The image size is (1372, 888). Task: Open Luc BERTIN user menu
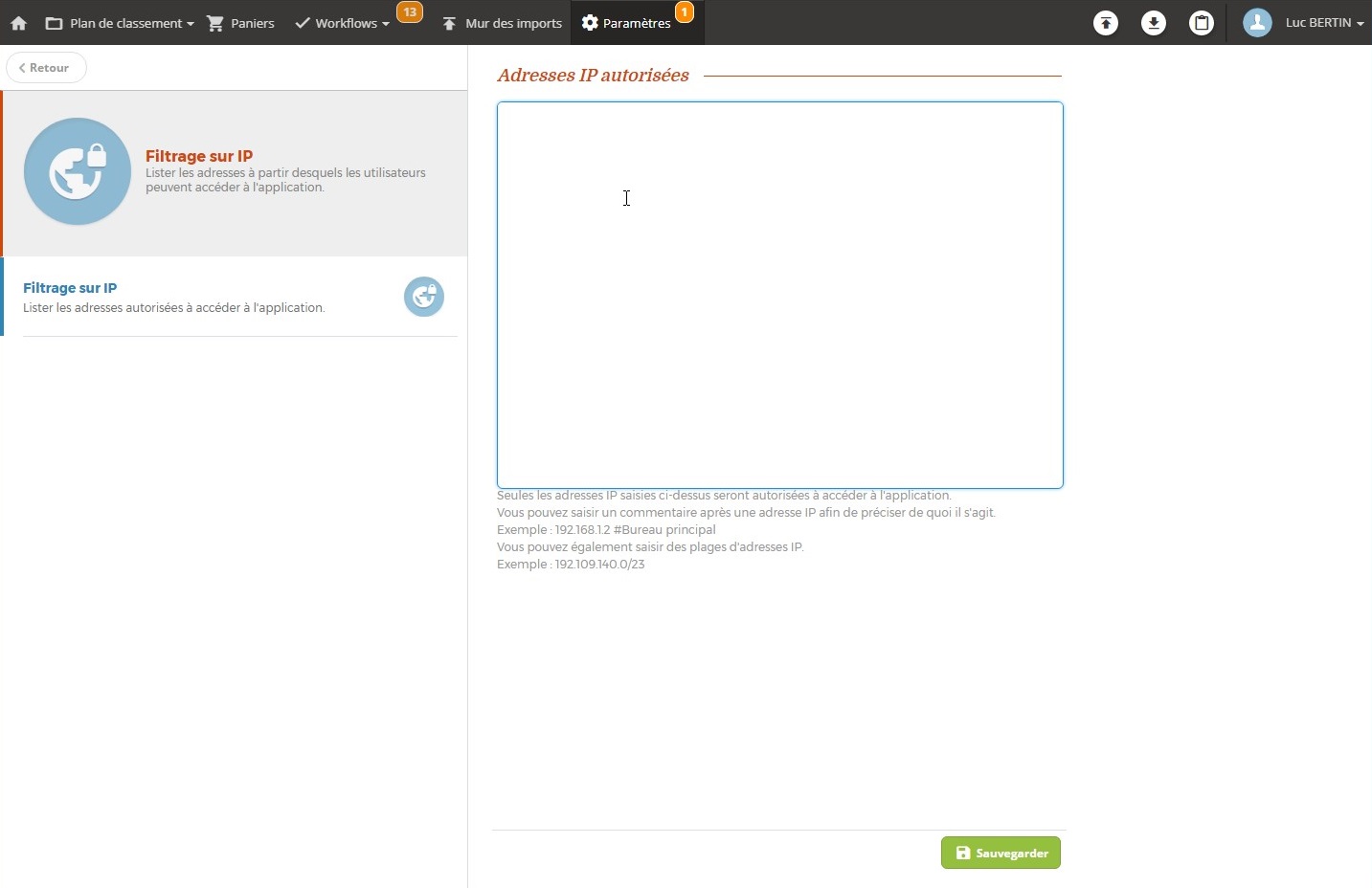pyautogui.click(x=1325, y=23)
